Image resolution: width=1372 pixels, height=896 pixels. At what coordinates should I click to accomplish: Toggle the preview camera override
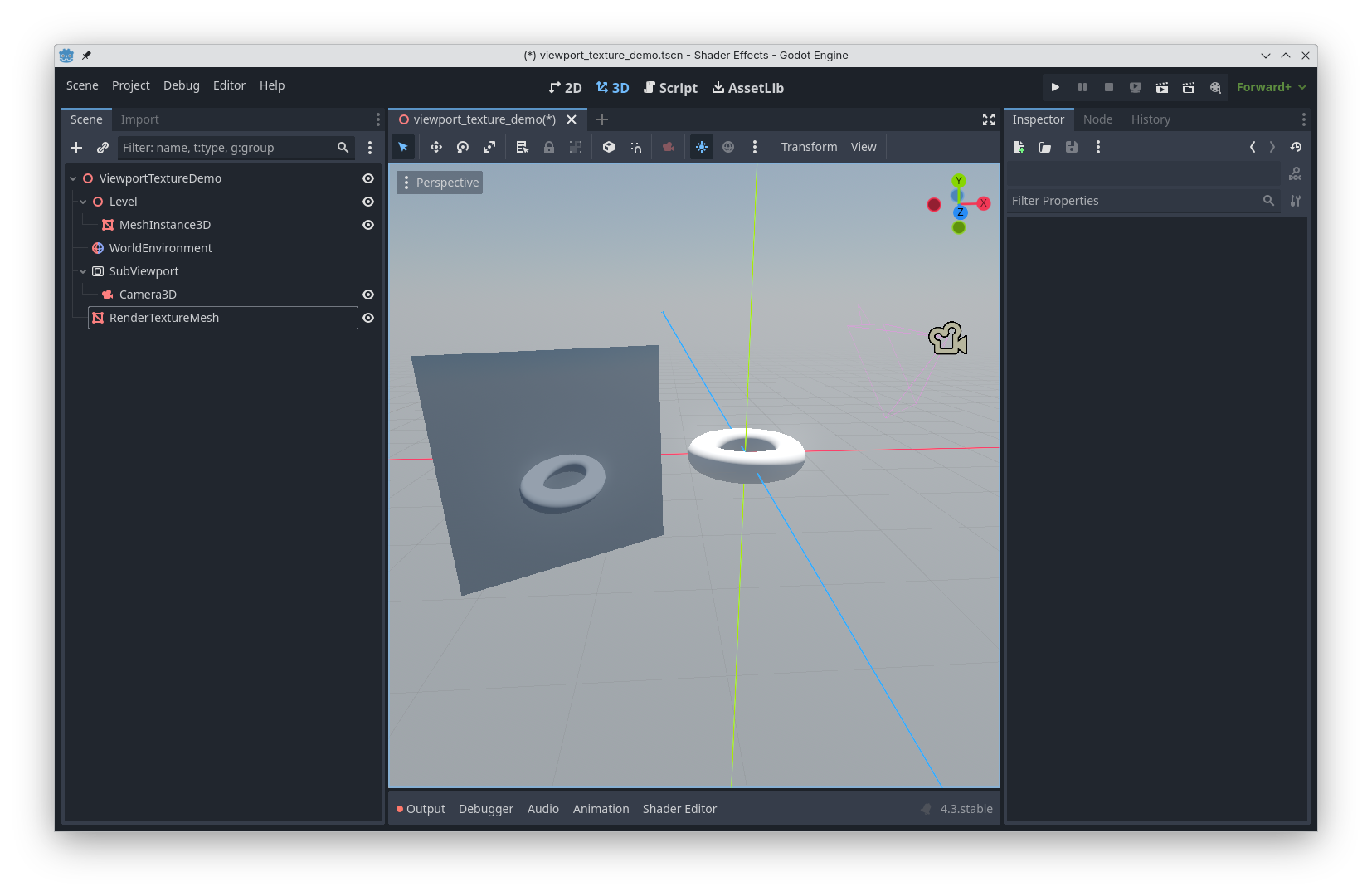pyautogui.click(x=669, y=147)
